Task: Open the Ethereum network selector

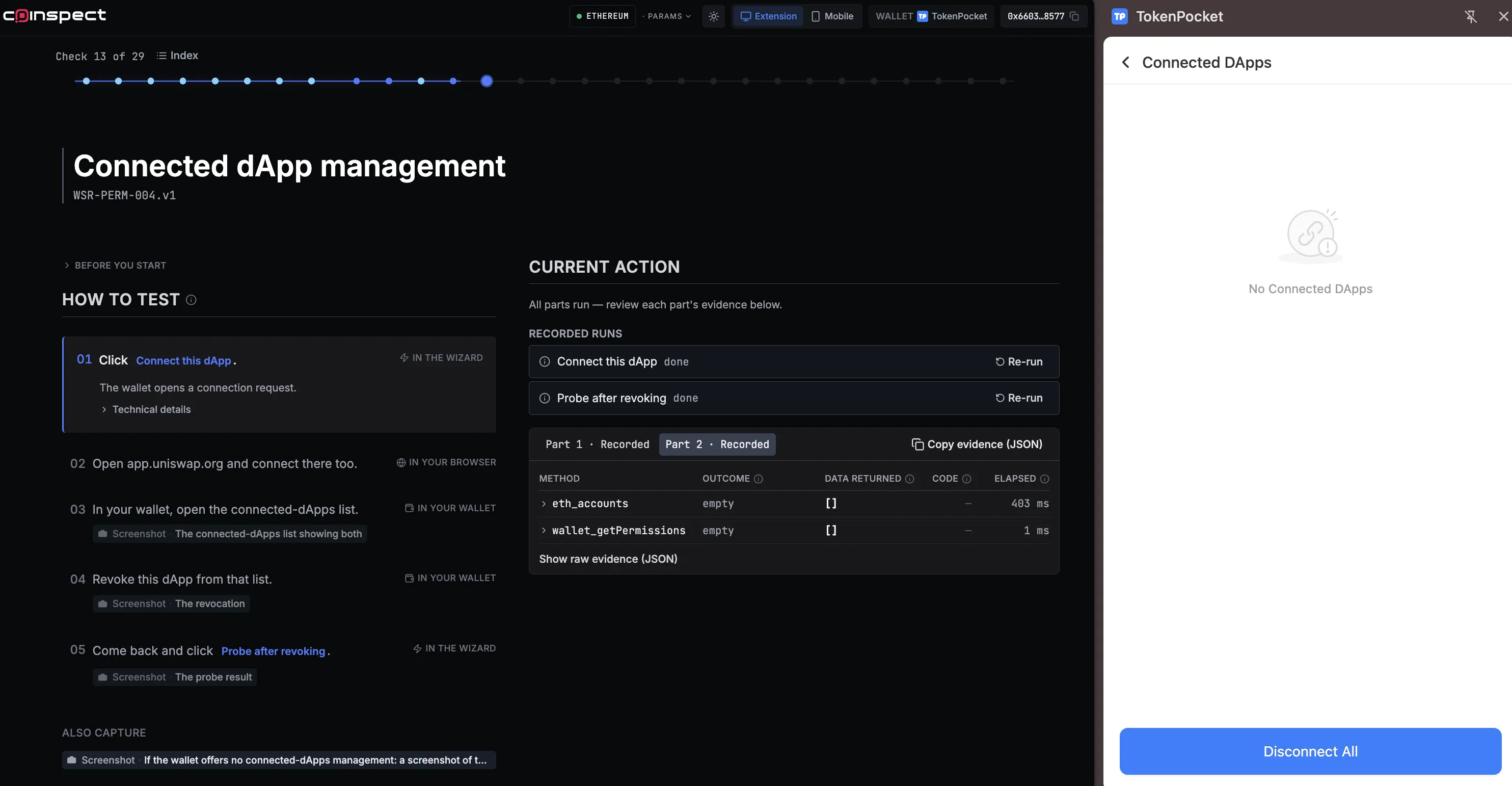Action: [x=602, y=16]
